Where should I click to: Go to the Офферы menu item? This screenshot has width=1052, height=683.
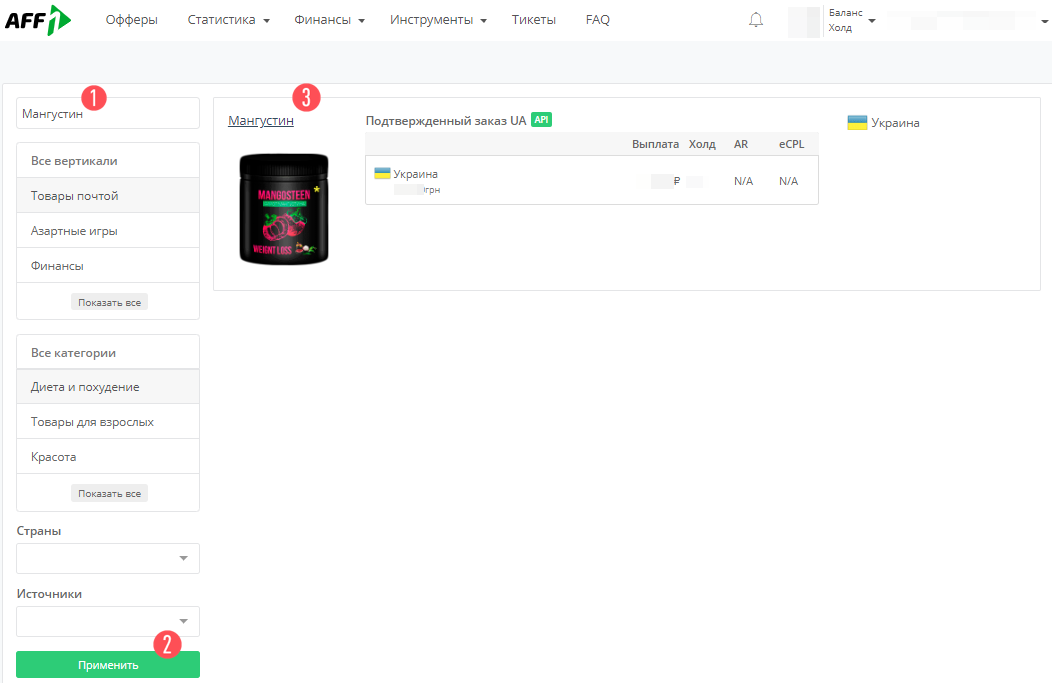132,20
